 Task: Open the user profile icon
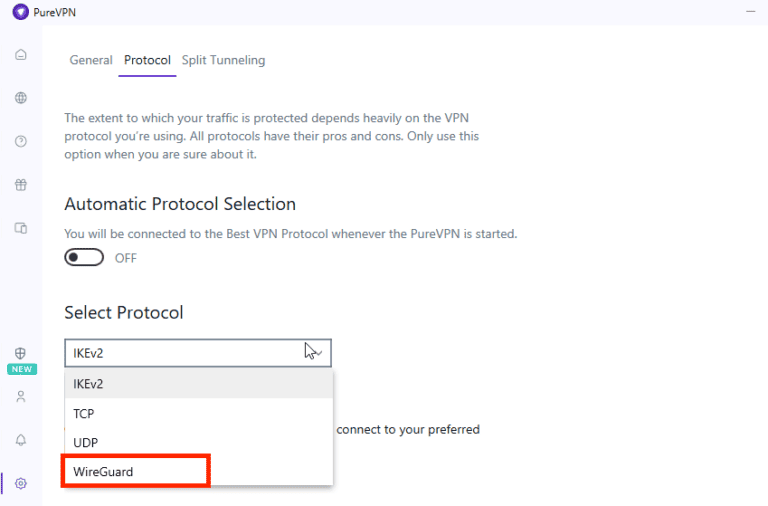click(x=21, y=396)
